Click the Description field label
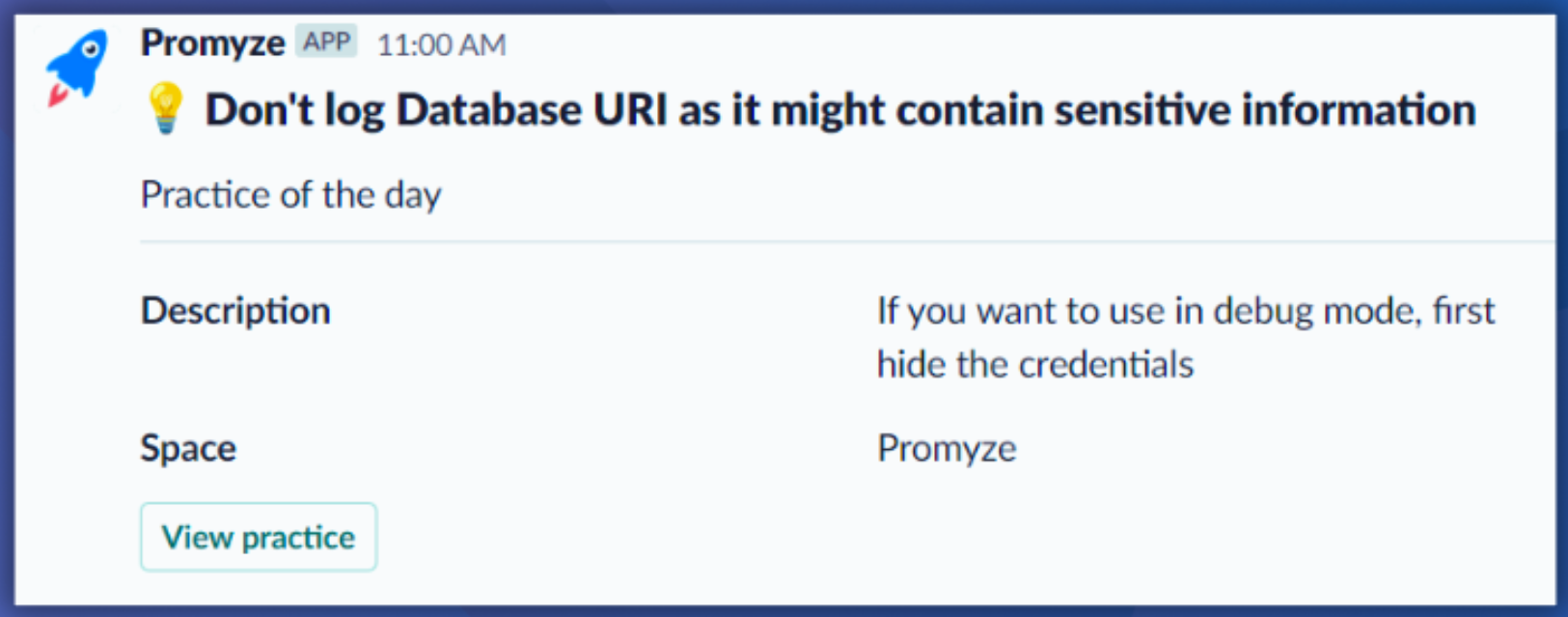1568x617 pixels. (235, 311)
